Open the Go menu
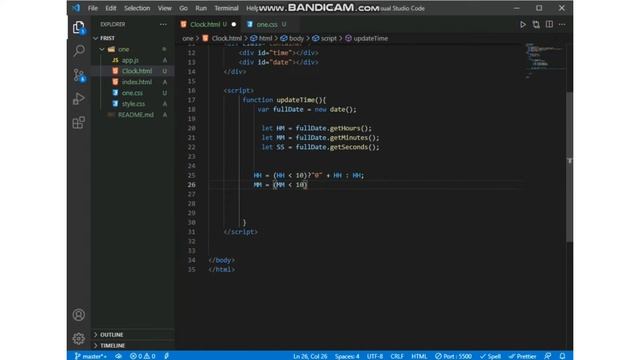Viewport: 640px width, 360px height. click(183, 8)
